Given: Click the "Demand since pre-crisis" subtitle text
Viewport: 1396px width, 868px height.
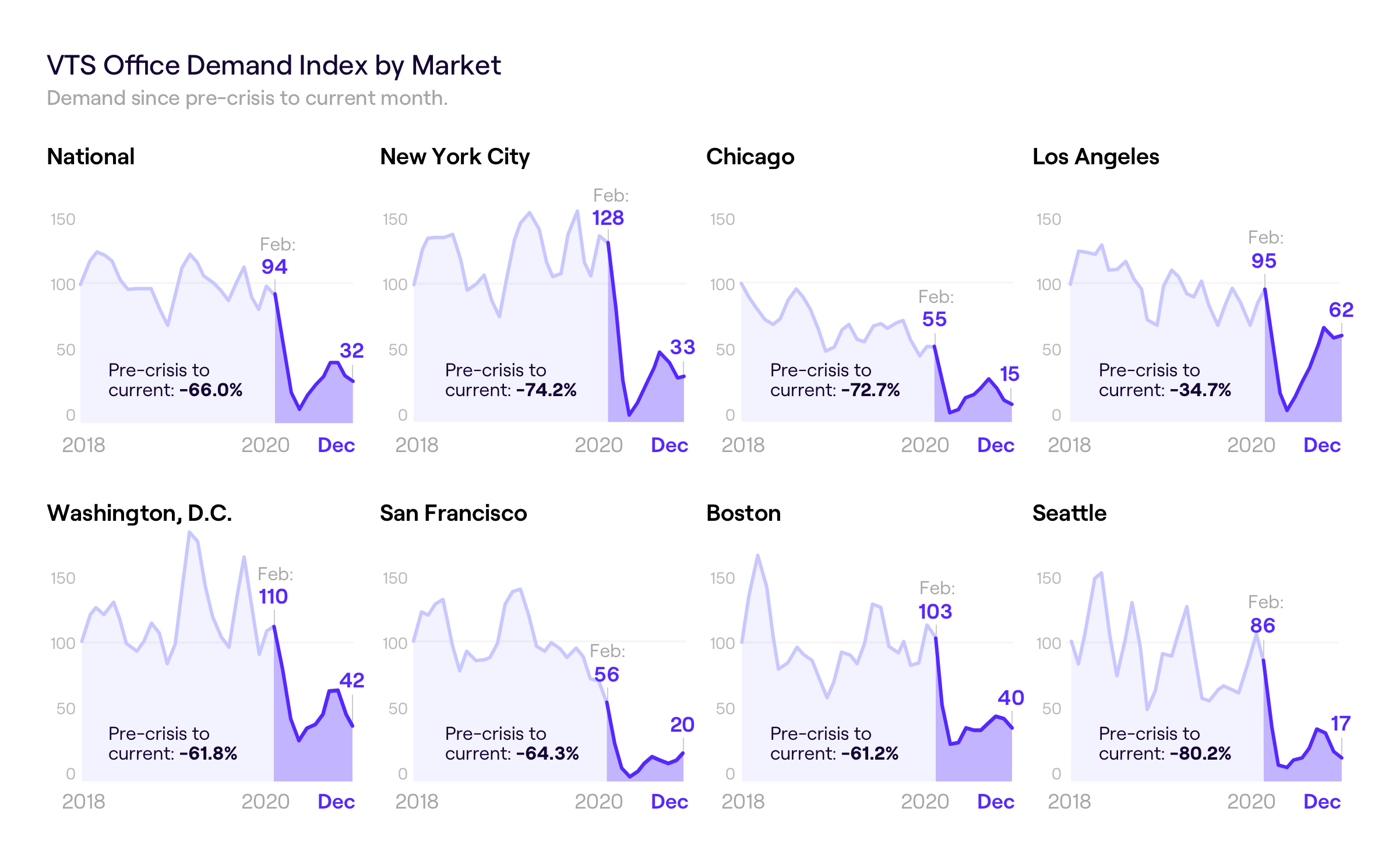Looking at the screenshot, I should [247, 98].
